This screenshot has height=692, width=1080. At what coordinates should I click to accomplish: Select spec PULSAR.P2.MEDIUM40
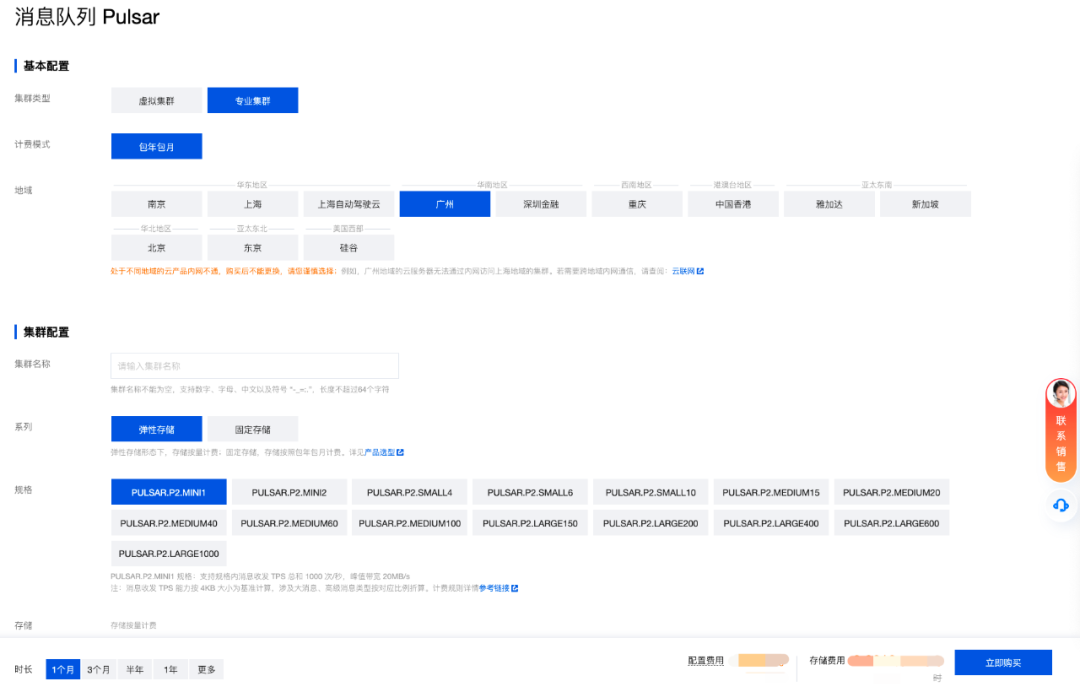pyautogui.click(x=169, y=523)
